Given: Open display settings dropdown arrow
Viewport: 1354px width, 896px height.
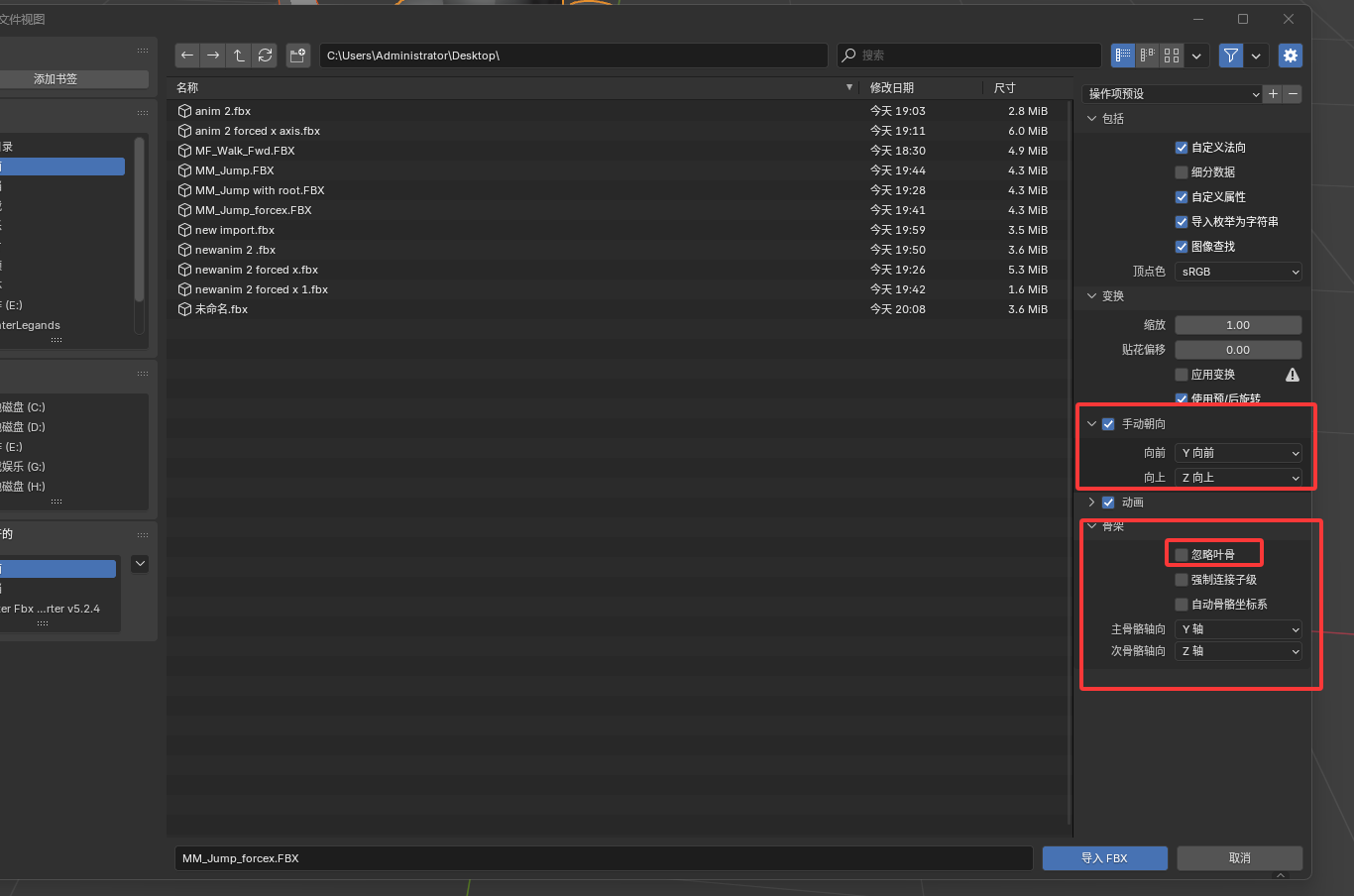Looking at the screenshot, I should (1196, 56).
